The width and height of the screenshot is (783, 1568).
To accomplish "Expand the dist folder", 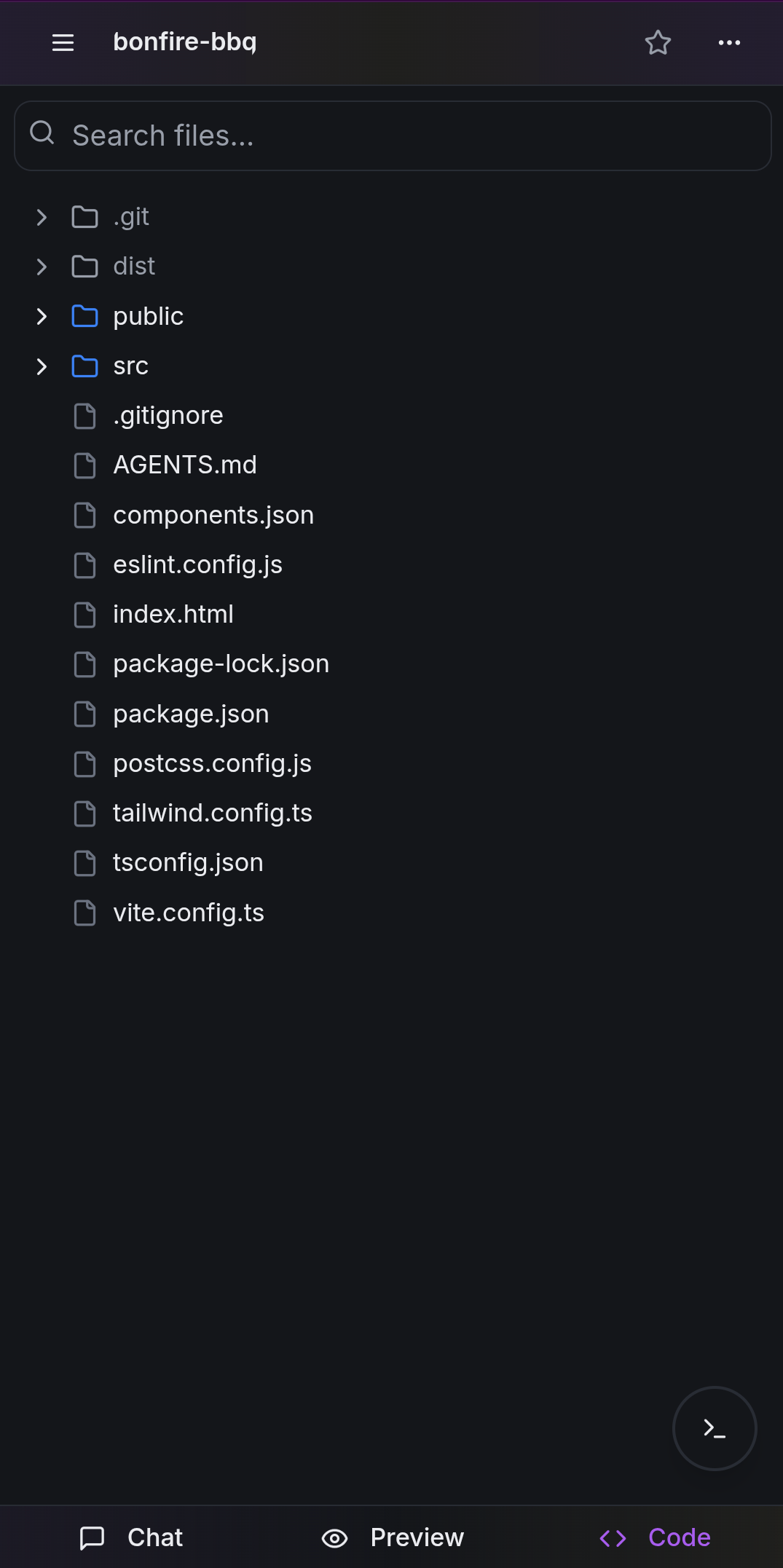I will click(41, 266).
